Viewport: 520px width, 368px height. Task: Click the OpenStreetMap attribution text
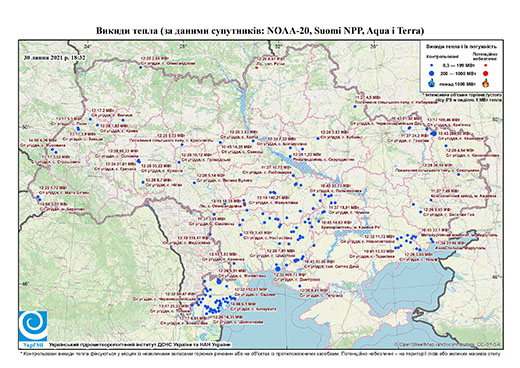[x=447, y=344]
